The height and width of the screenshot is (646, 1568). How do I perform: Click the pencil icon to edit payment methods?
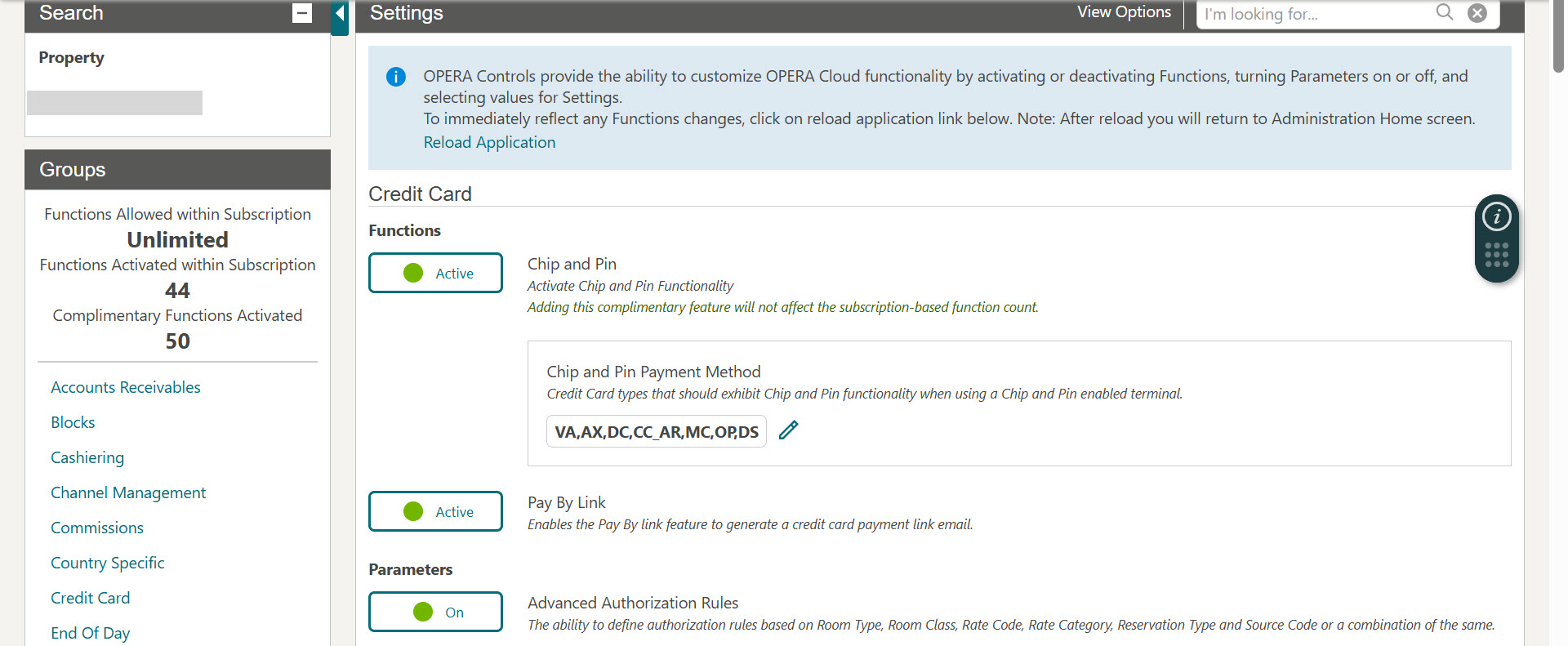pyautogui.click(x=788, y=430)
